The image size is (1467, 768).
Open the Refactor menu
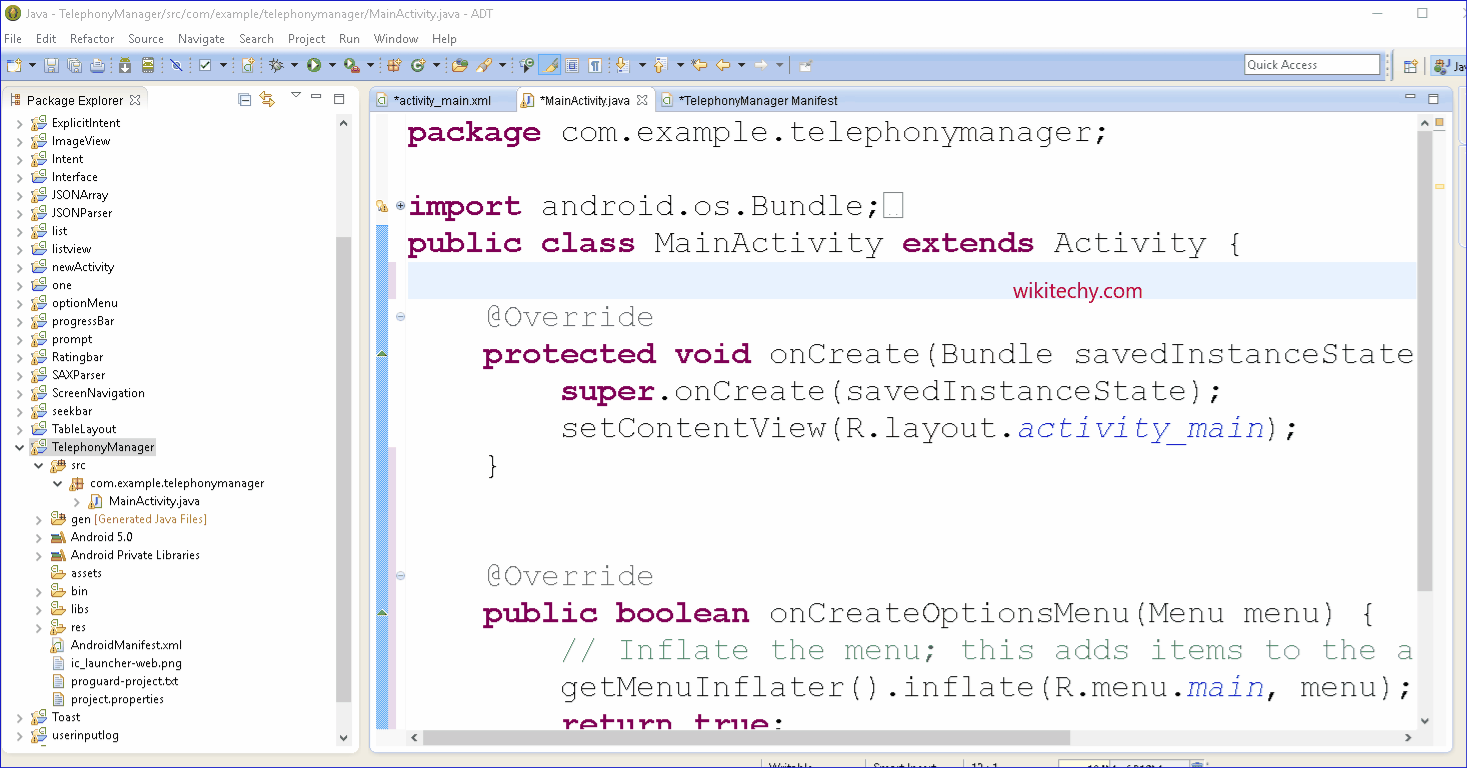tap(92, 39)
